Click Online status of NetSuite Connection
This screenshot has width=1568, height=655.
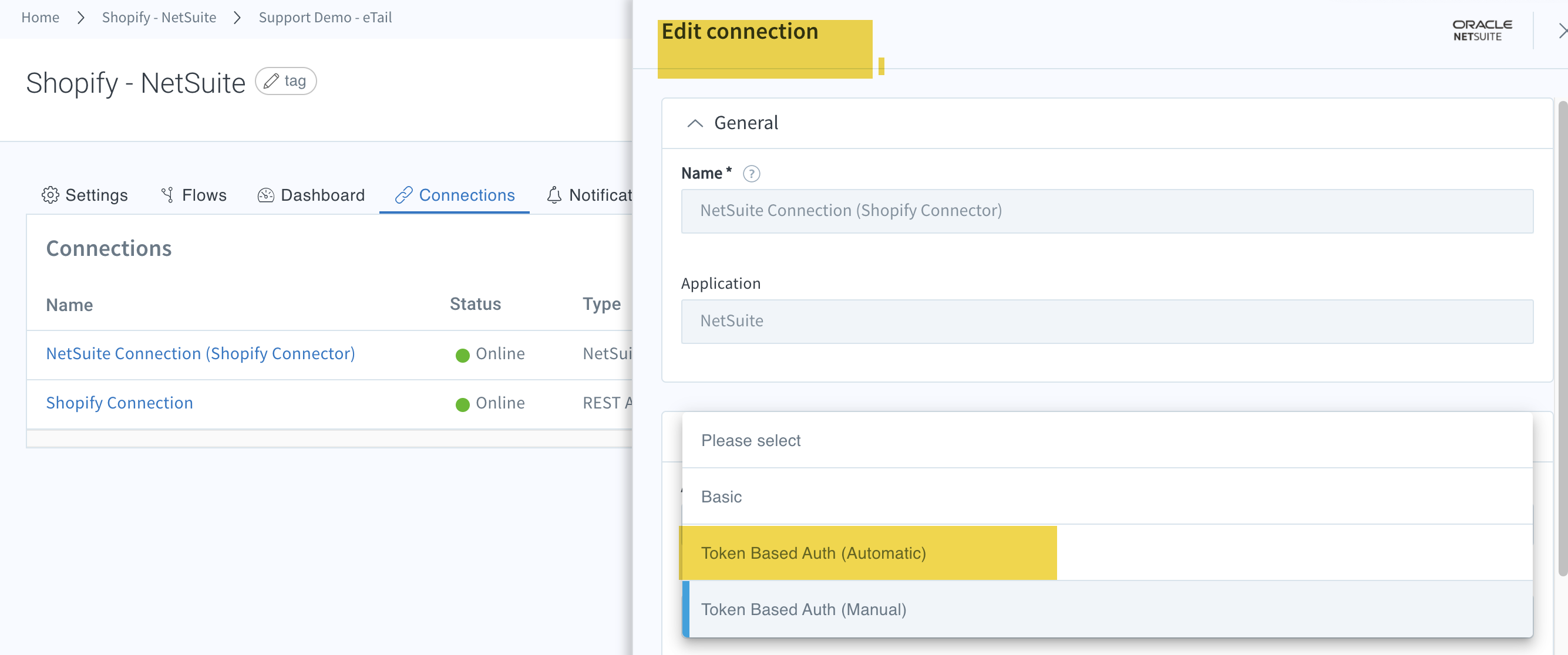tap(490, 354)
